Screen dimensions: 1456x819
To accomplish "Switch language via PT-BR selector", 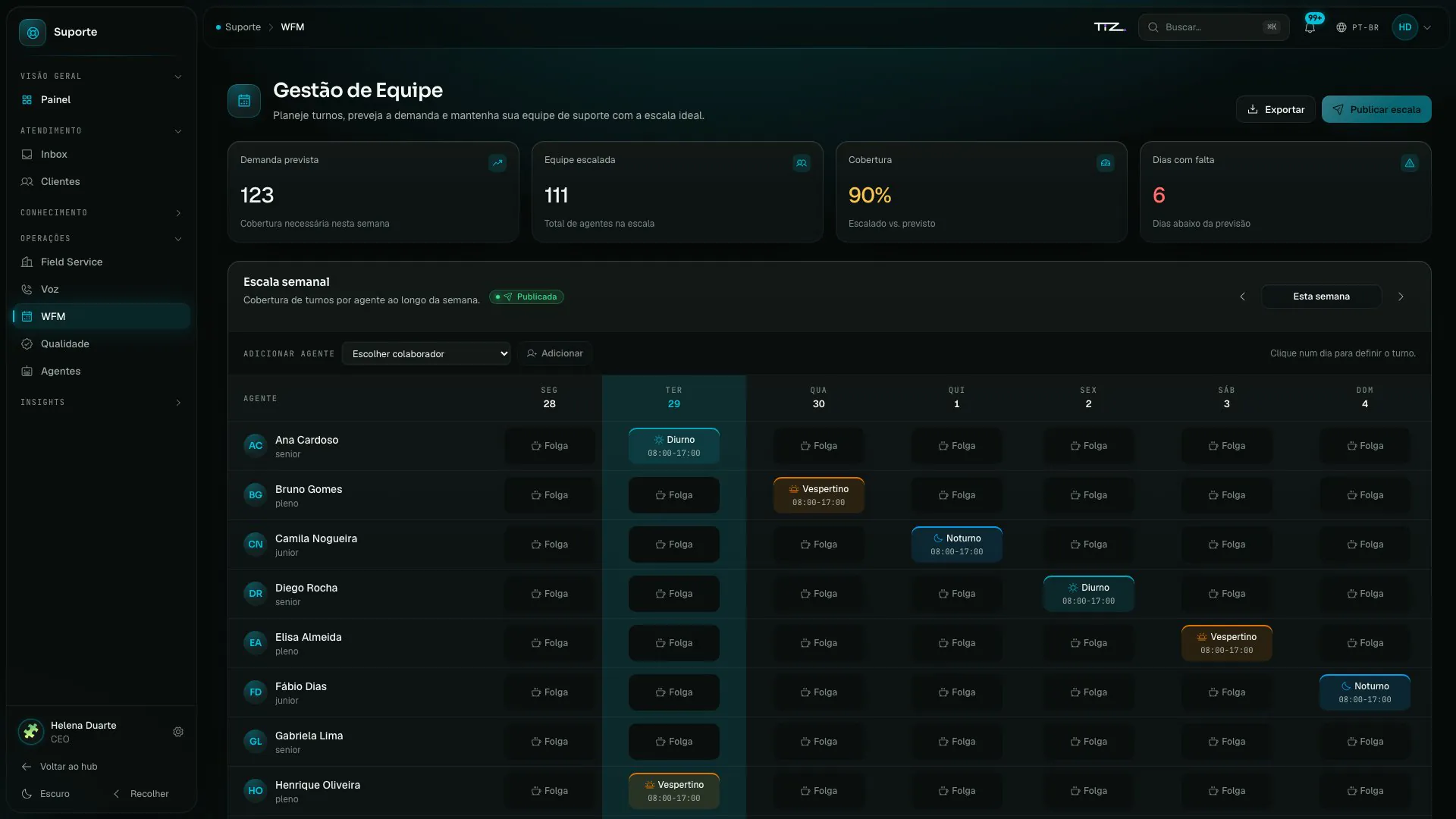I will tap(1357, 27).
